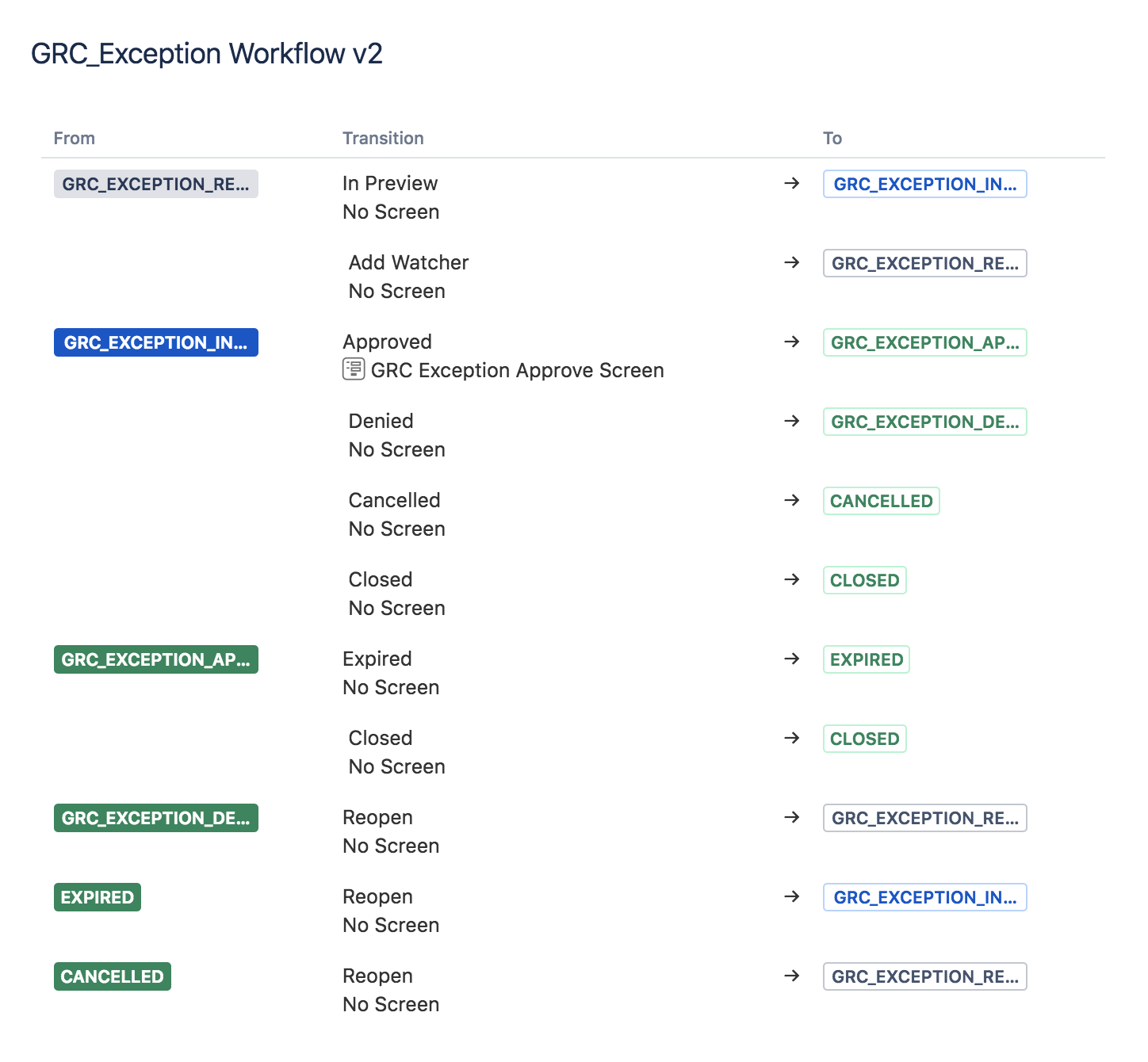Click the screen icon beside GRC Exception Approve Screen
The image size is (1148, 1062).
coord(354,369)
